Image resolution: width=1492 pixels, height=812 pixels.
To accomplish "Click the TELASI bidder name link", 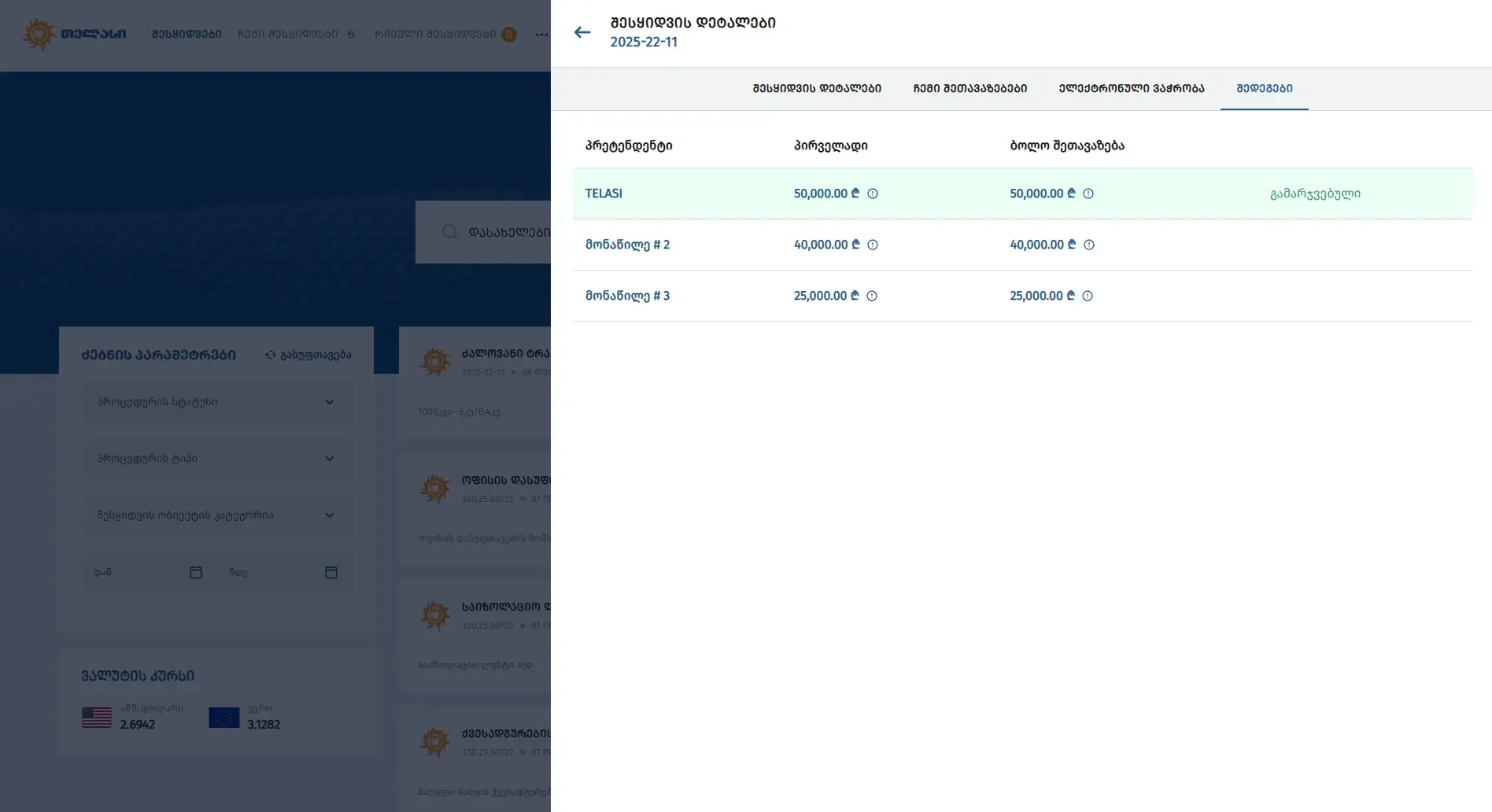I will pyautogui.click(x=604, y=194).
